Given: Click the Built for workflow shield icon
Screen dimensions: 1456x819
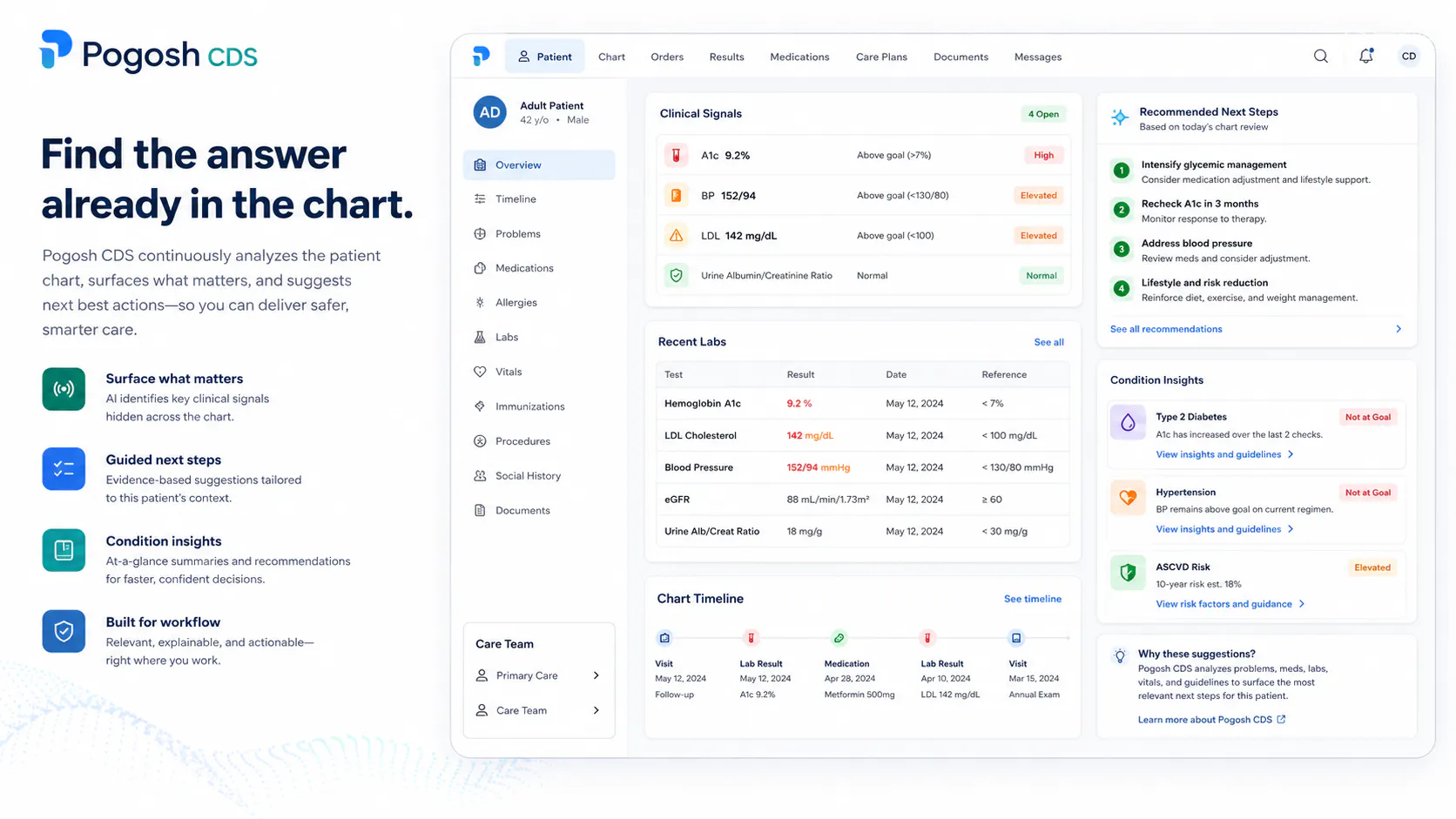Looking at the screenshot, I should 64,631.
